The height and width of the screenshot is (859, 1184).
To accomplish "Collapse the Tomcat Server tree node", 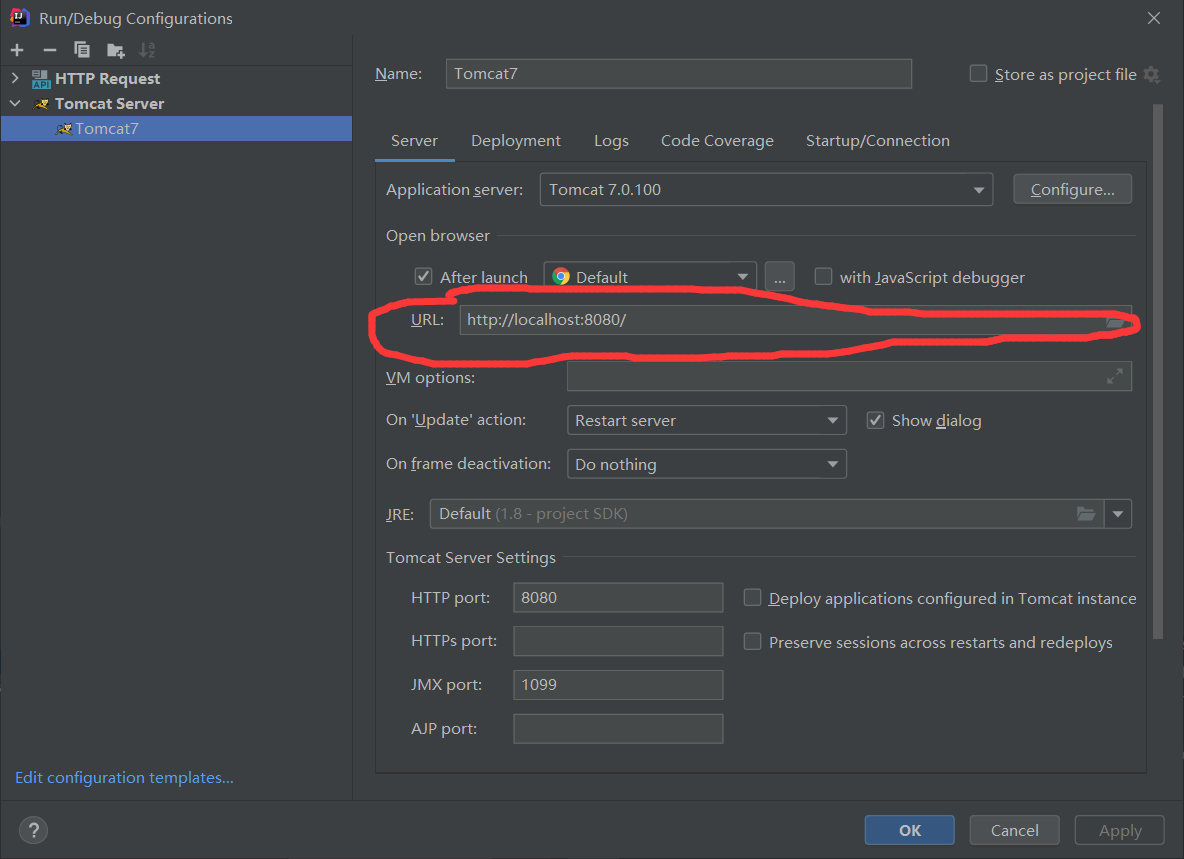I will 16,103.
